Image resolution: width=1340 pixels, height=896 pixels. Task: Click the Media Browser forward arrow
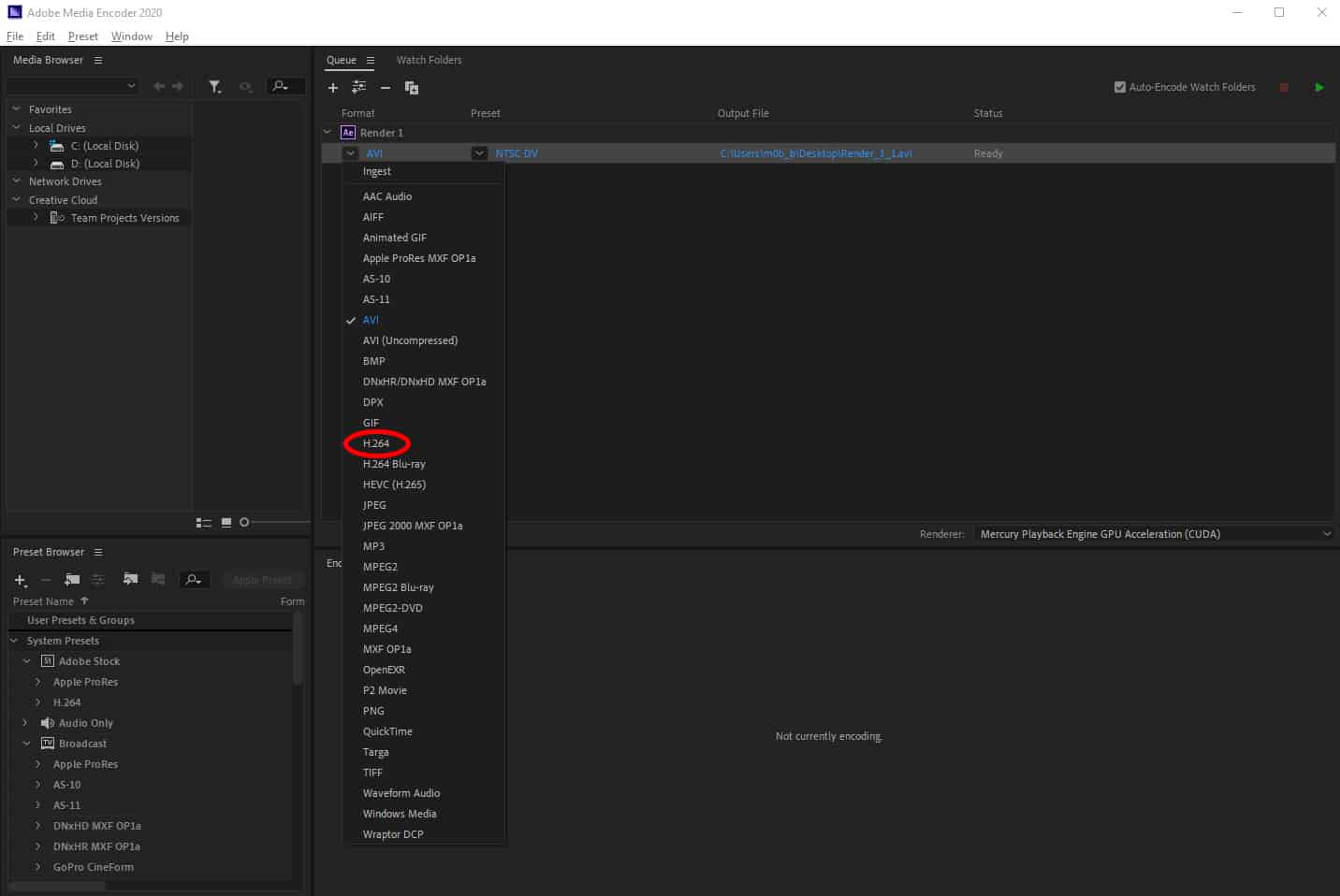[x=178, y=86]
